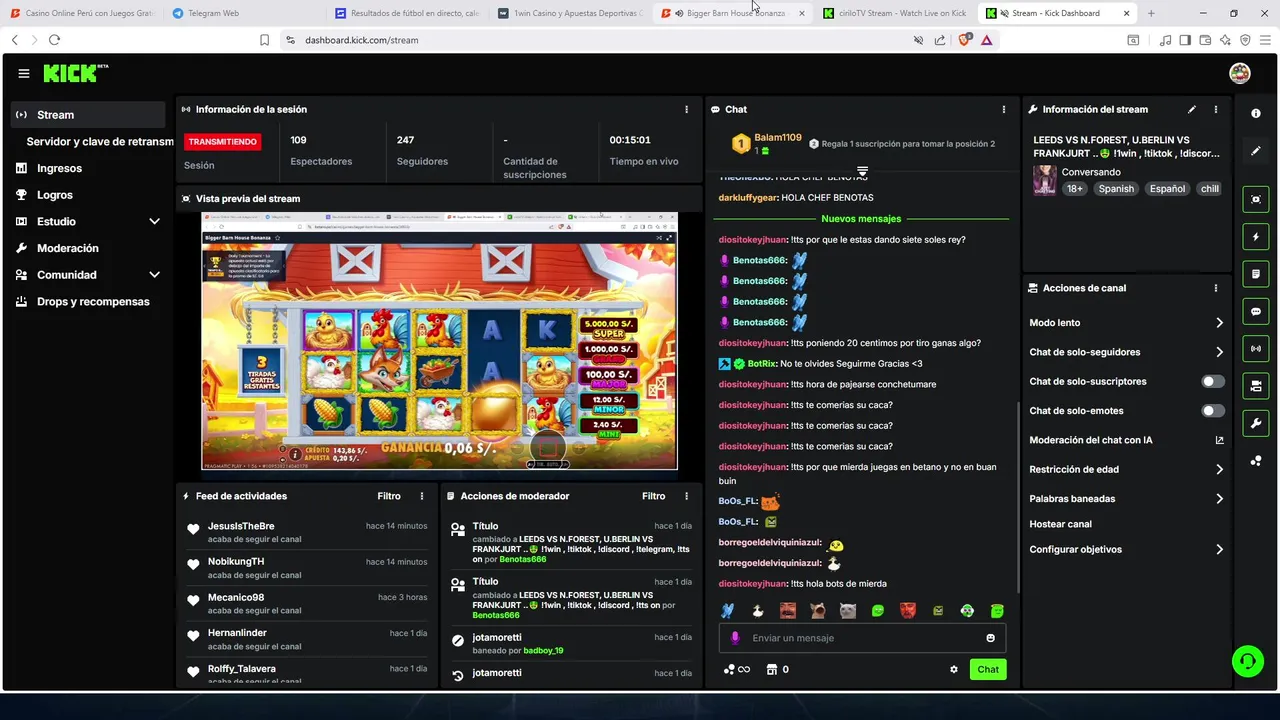Expand Configurar objetivos option
The height and width of the screenshot is (720, 1280).
pos(1126,549)
